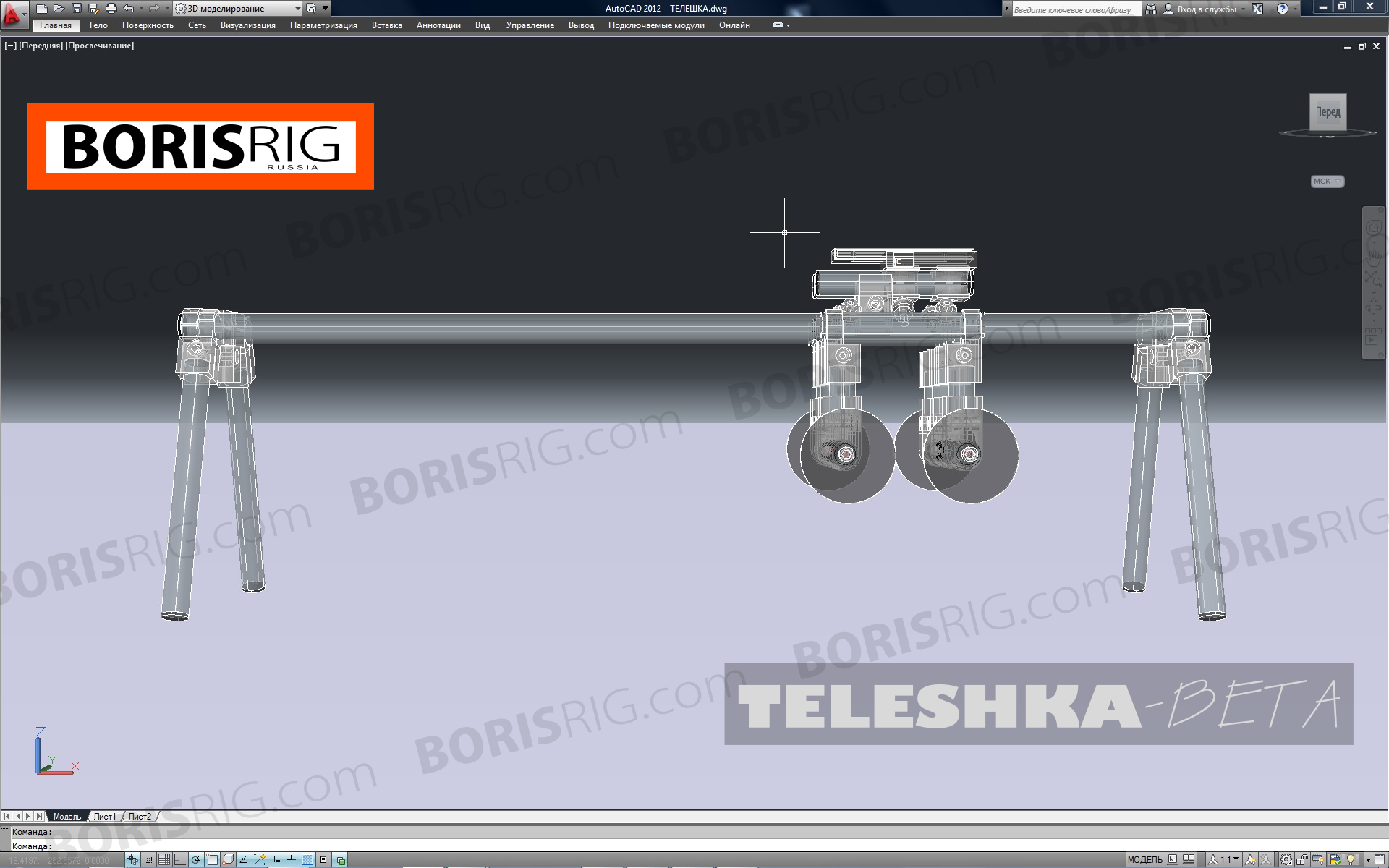Click the Open file folder icon

pos(59,9)
